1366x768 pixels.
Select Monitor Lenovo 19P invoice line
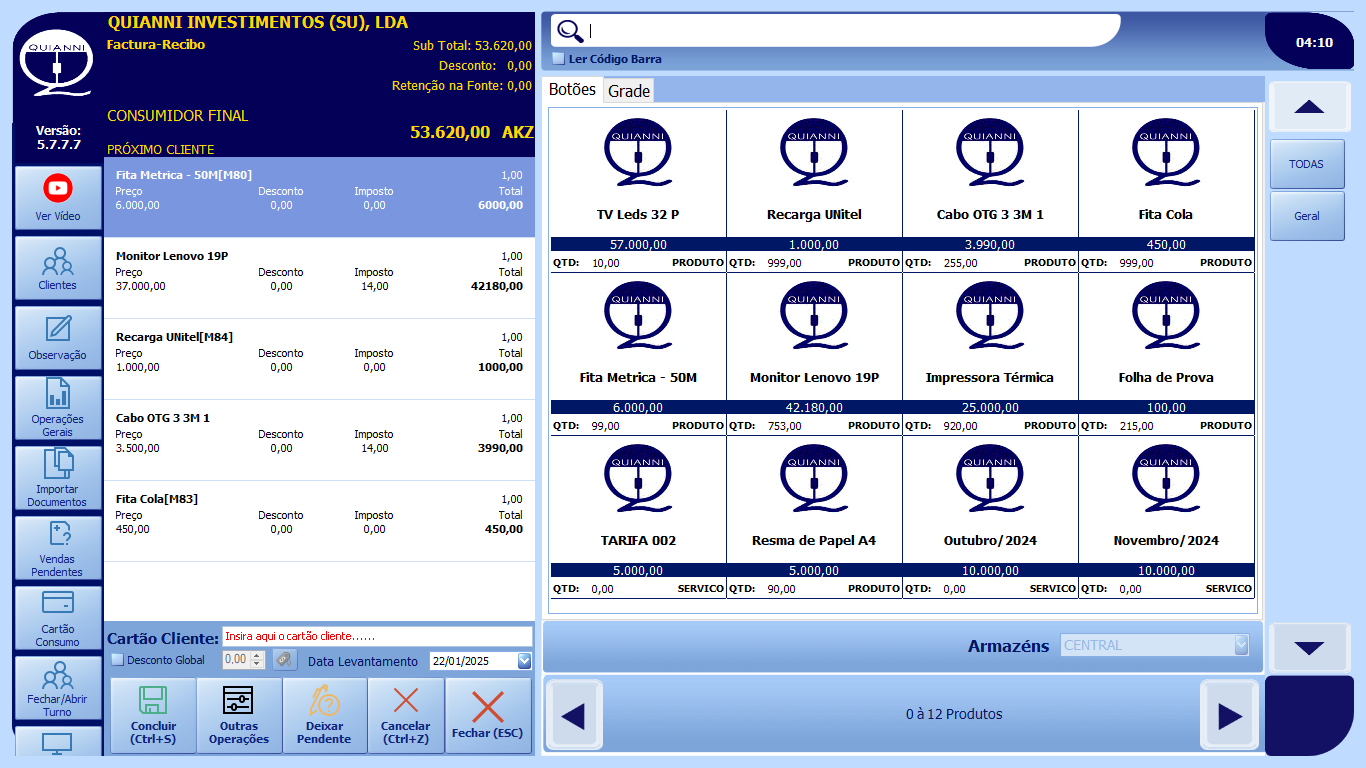[x=319, y=278]
